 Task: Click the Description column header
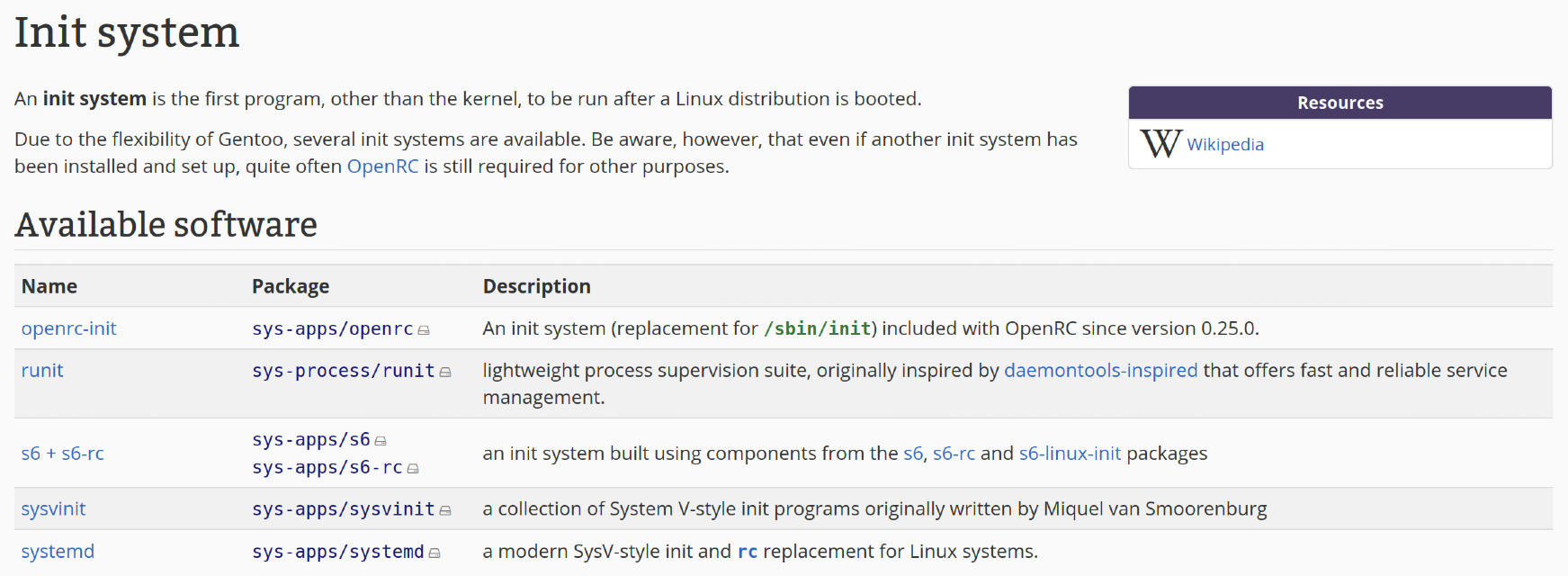(537, 286)
